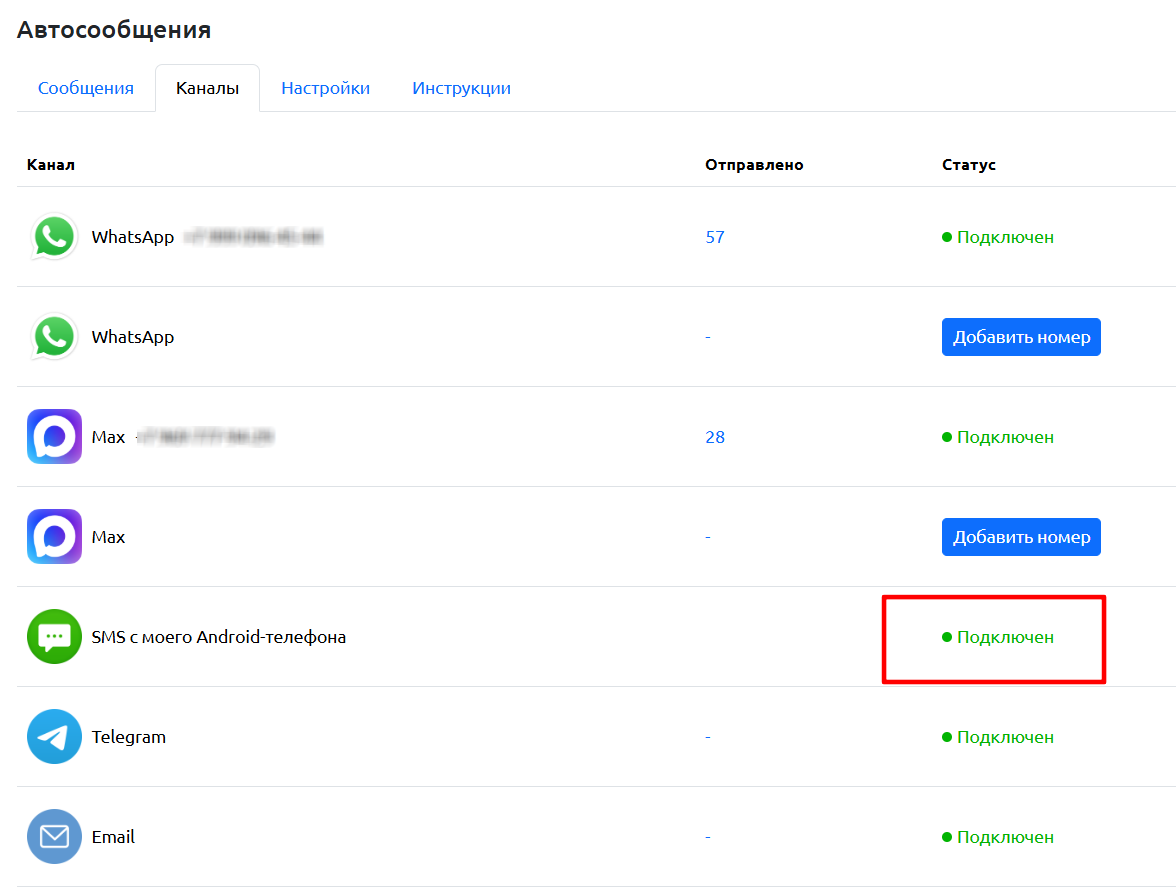Select the Каналы tab

pyautogui.click(x=208, y=89)
